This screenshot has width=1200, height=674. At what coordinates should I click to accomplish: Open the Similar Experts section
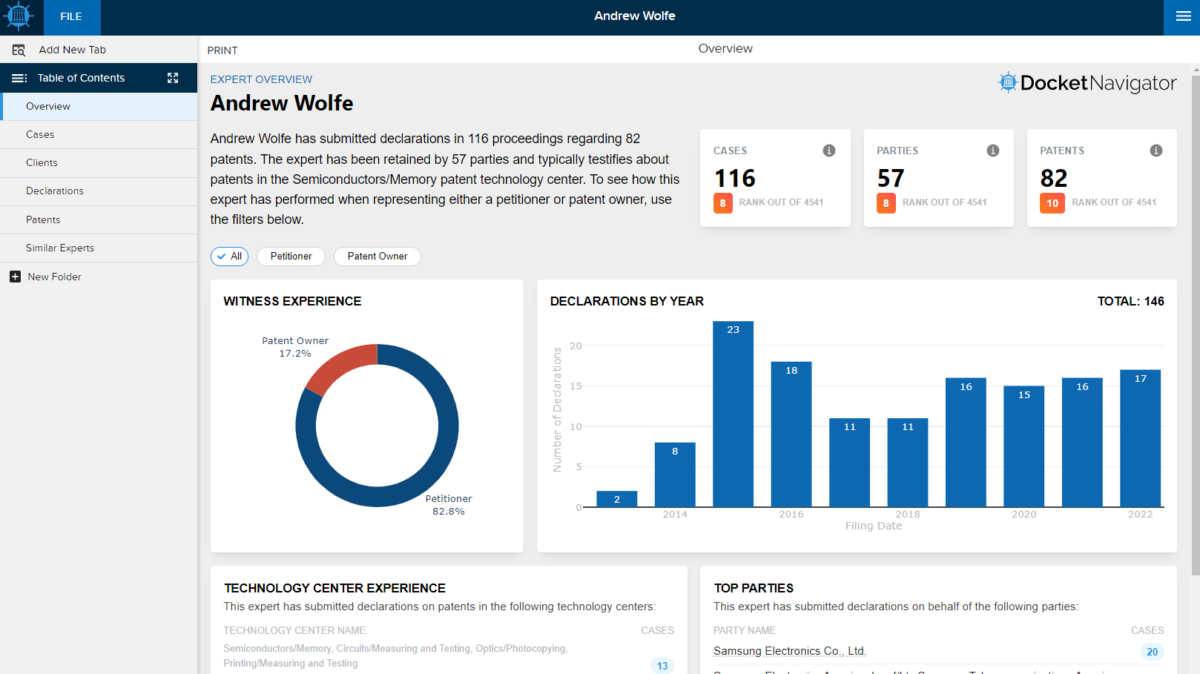(60, 248)
